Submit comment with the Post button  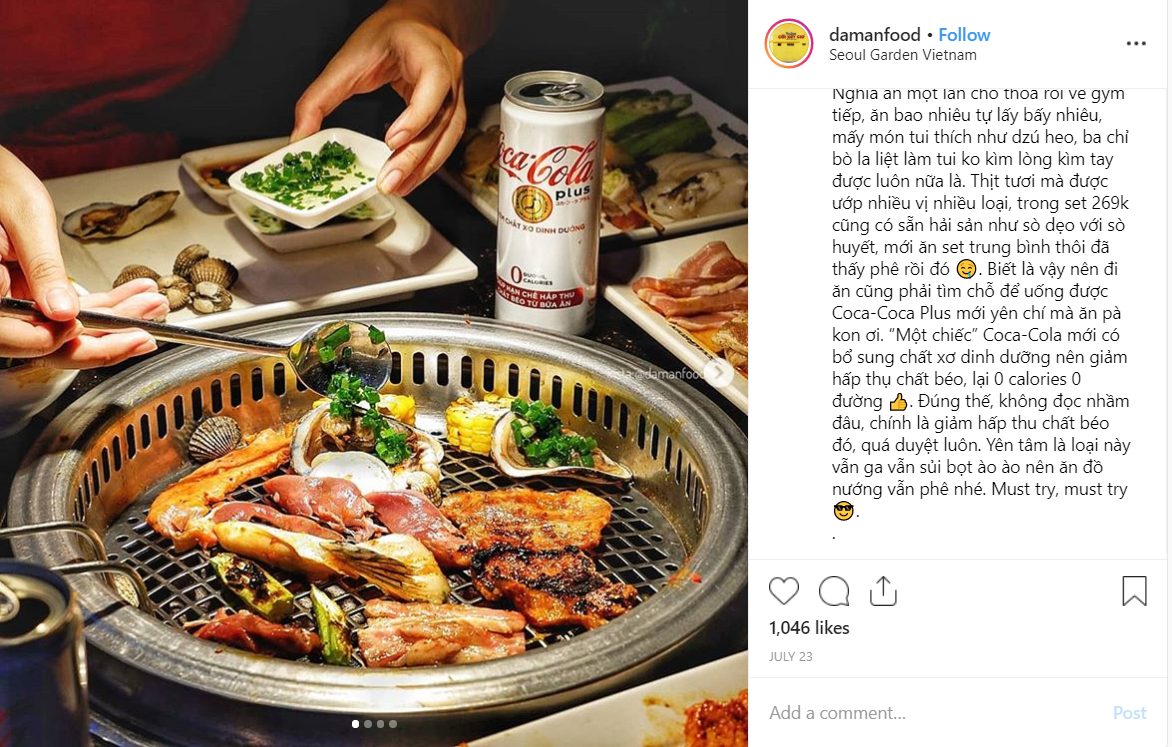pos(1129,713)
